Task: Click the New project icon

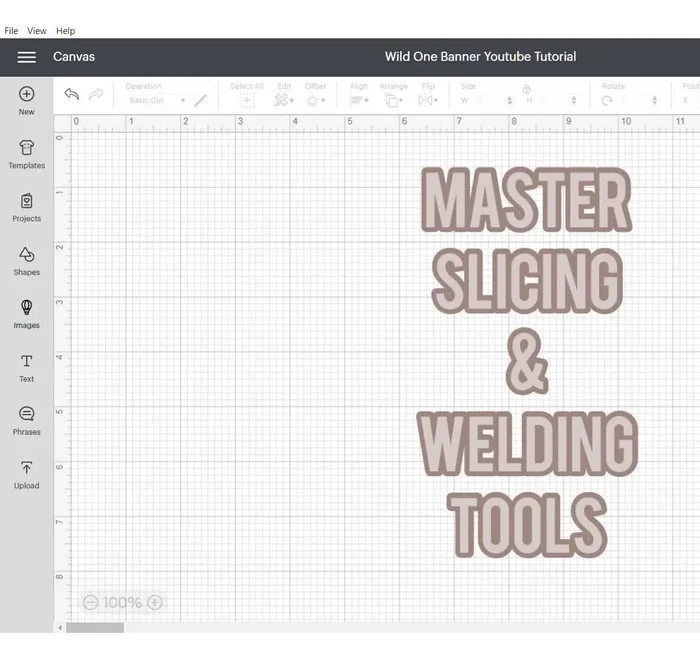Action: point(27,94)
